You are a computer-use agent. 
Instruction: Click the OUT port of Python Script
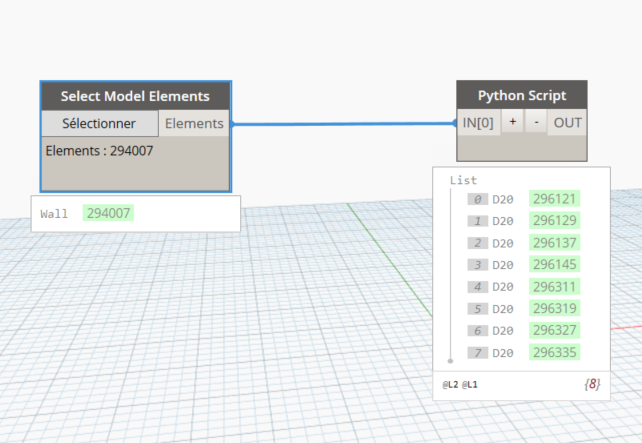[x=567, y=122]
